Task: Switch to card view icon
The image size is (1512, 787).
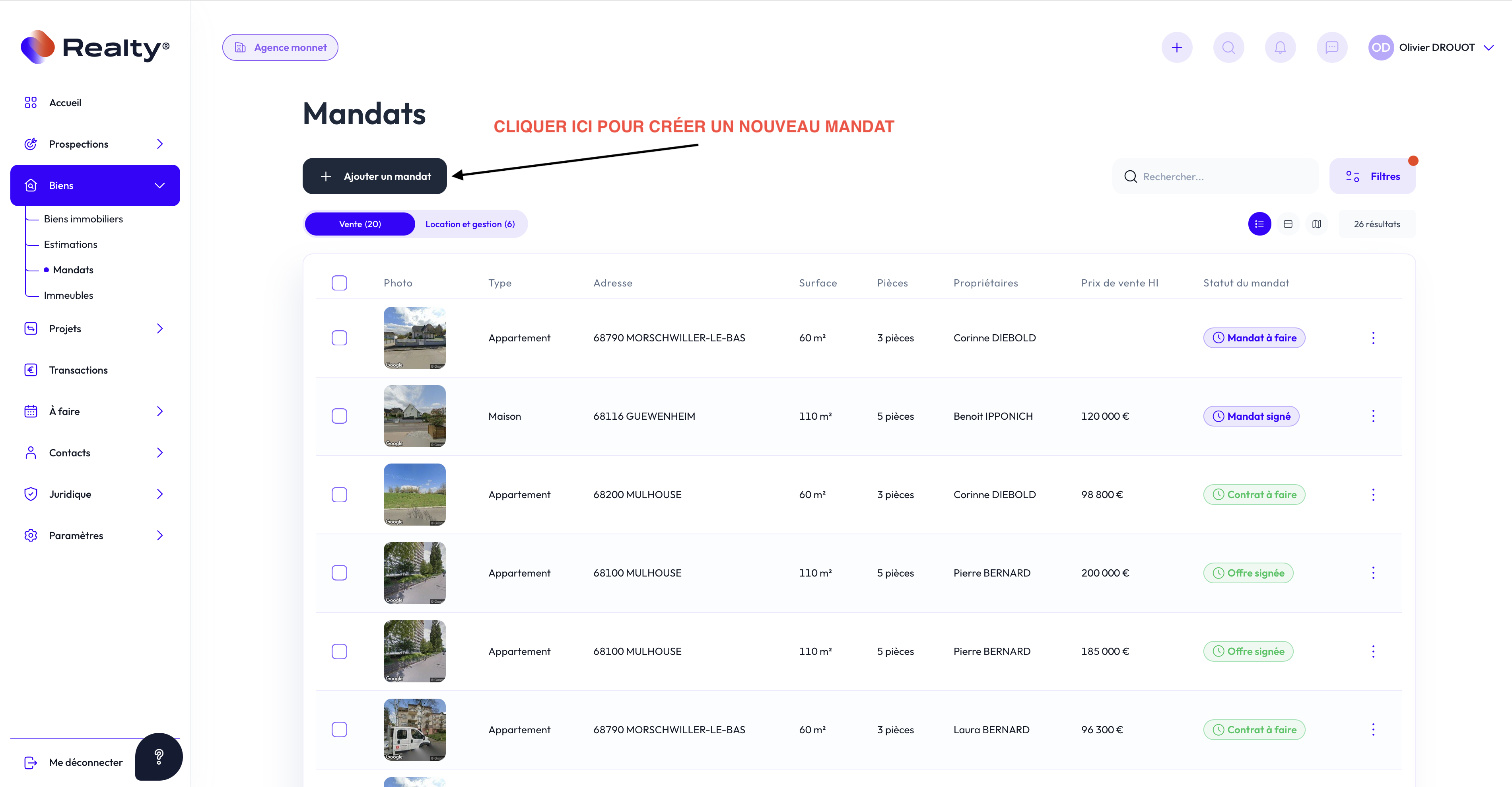Action: pyautogui.click(x=1288, y=224)
